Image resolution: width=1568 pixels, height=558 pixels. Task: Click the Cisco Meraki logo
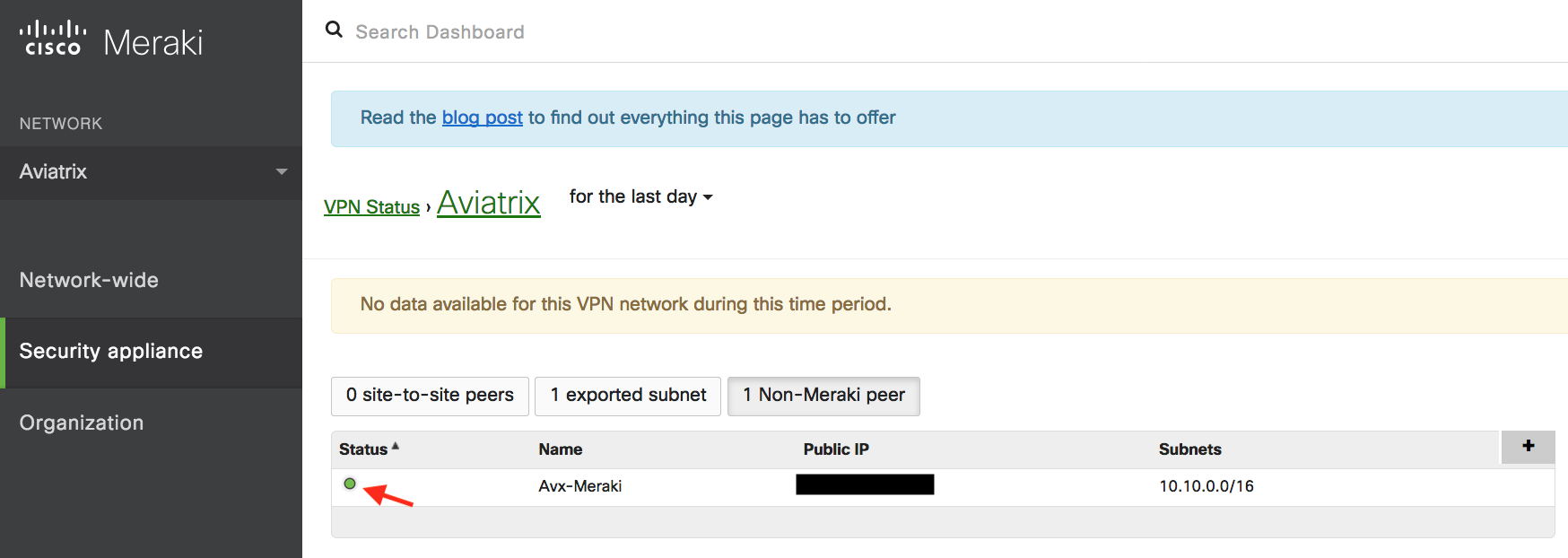pos(111,40)
